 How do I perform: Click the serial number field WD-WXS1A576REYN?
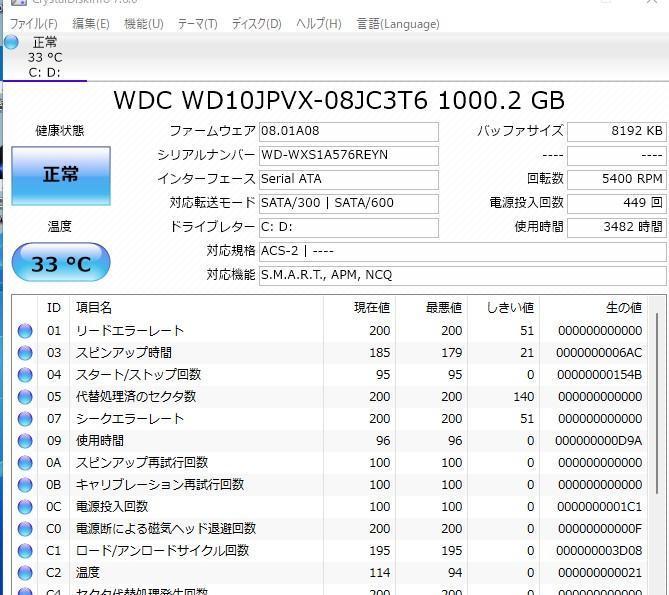[349, 155]
